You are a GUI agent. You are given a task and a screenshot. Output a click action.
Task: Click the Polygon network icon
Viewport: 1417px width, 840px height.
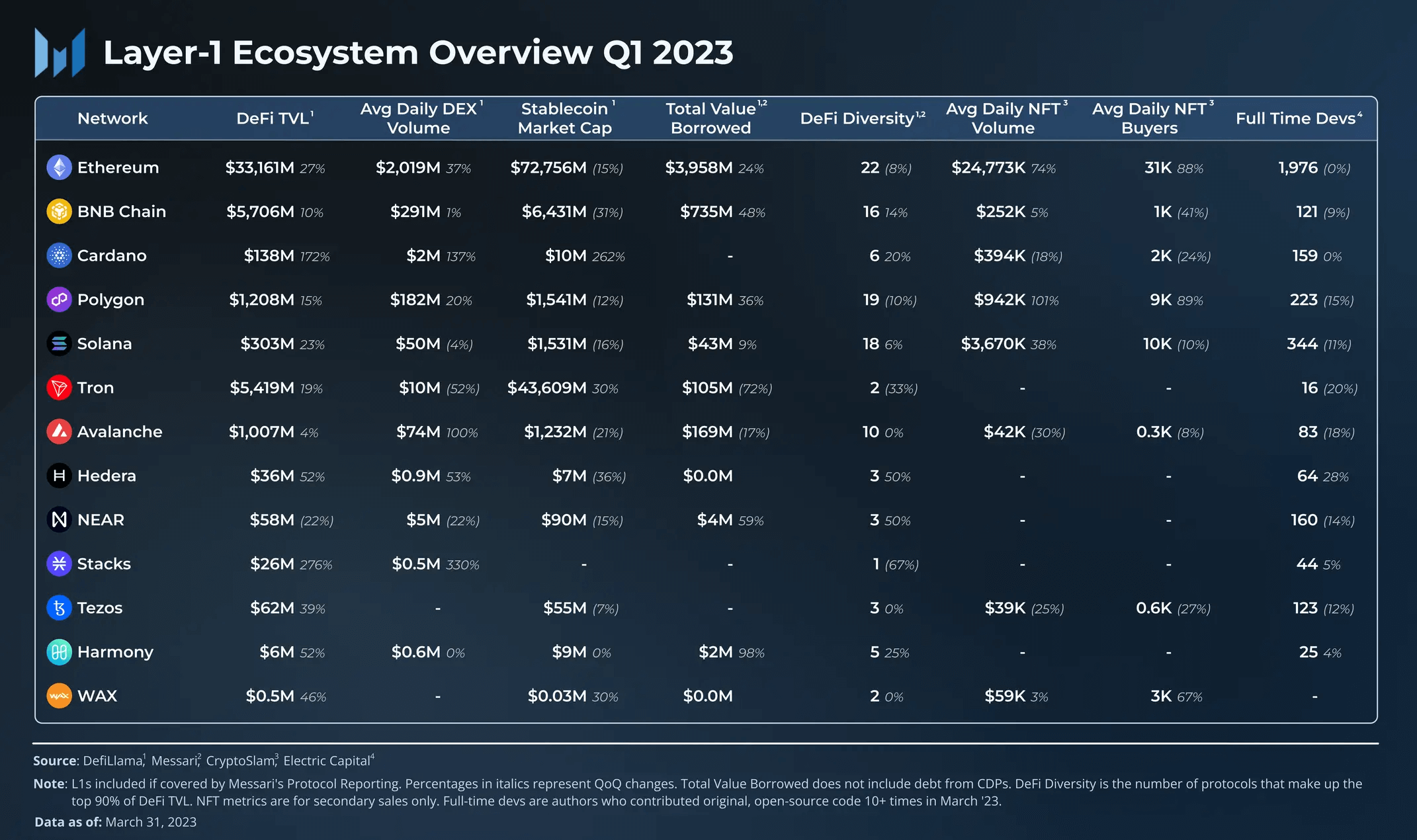[x=59, y=300]
